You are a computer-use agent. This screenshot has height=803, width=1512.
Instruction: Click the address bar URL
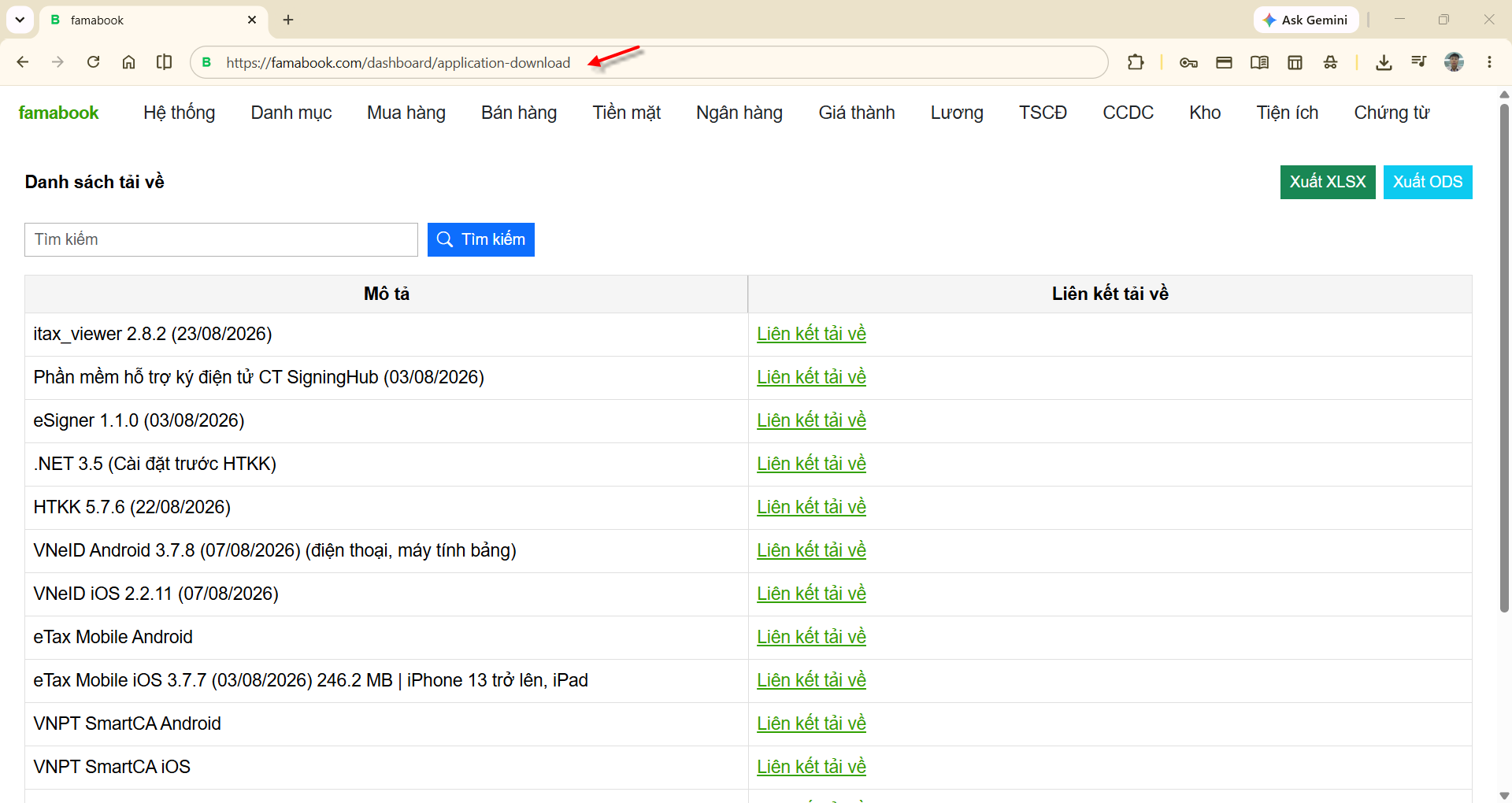(x=398, y=63)
